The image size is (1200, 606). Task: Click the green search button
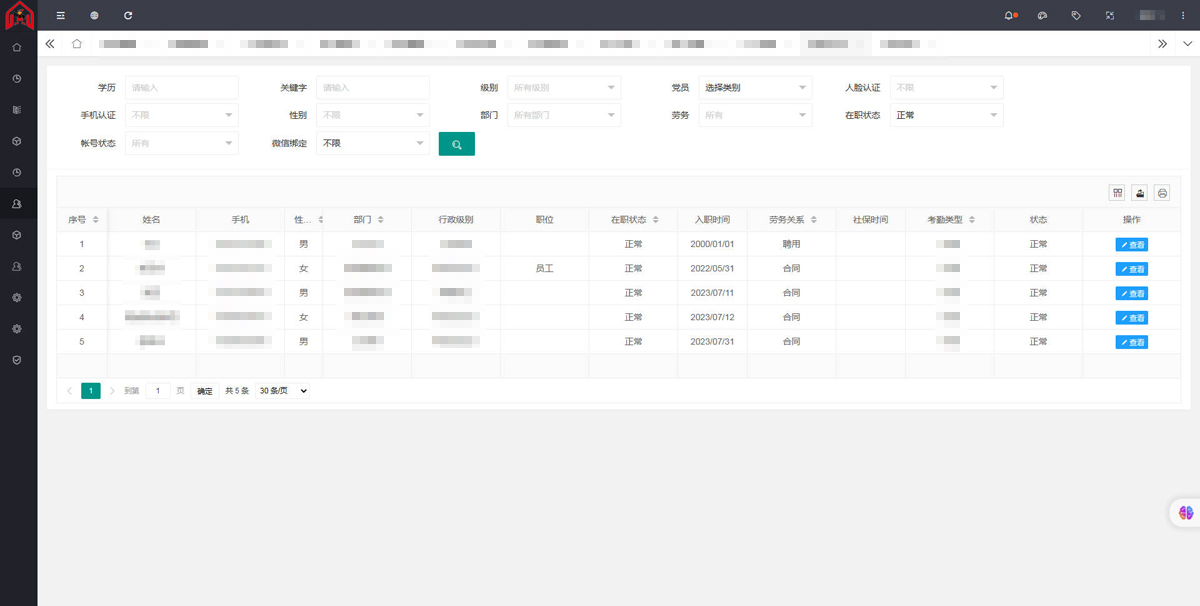456,144
